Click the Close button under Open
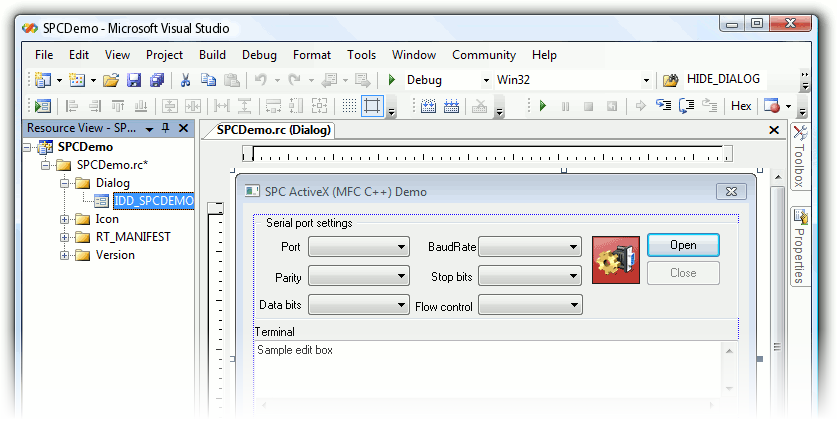Image resolution: width=837 pixels, height=430 pixels. [683, 273]
